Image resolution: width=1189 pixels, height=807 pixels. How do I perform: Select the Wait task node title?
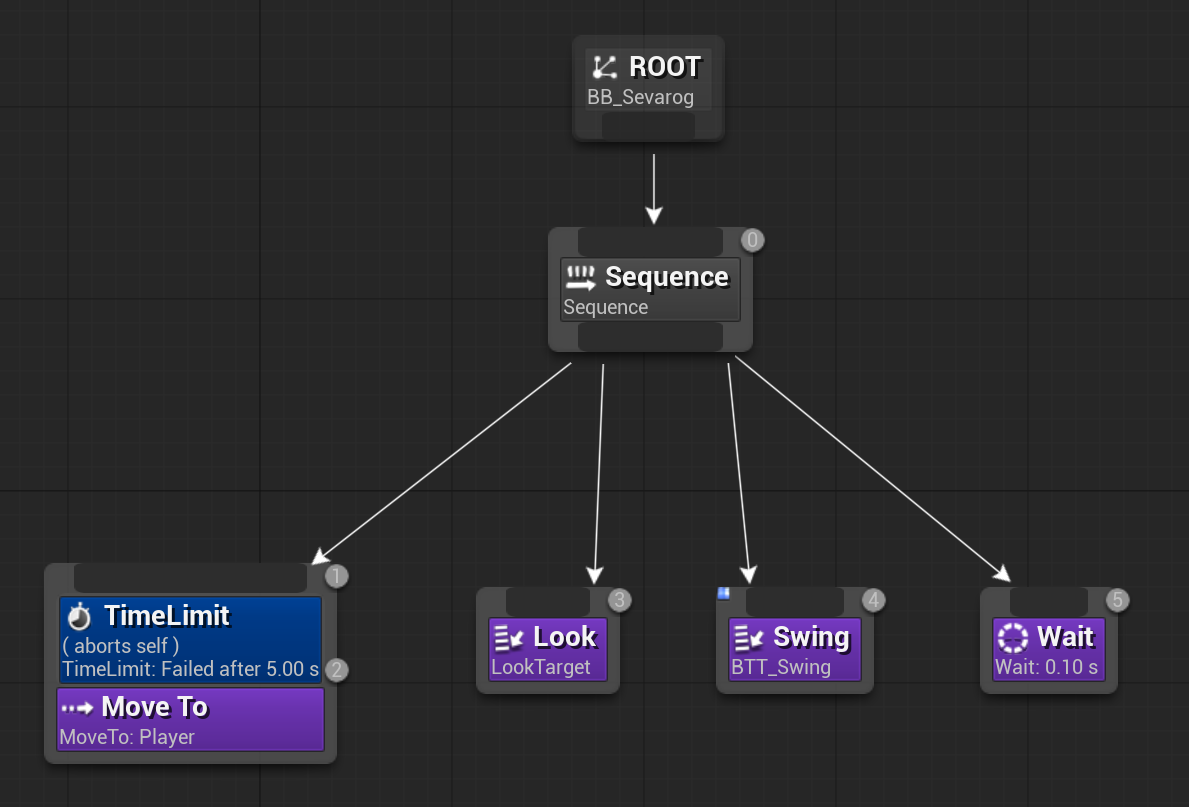(1065, 637)
